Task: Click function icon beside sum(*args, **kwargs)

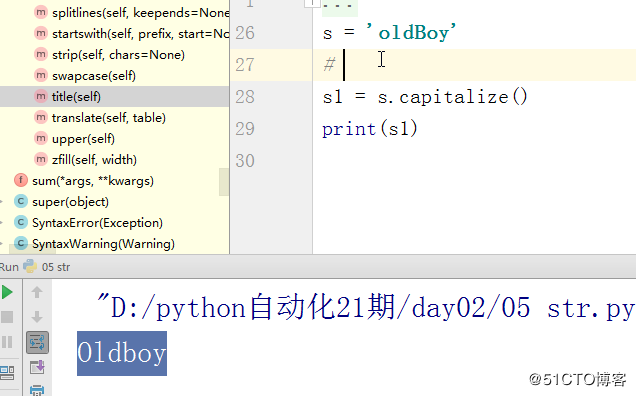Action: [21, 180]
